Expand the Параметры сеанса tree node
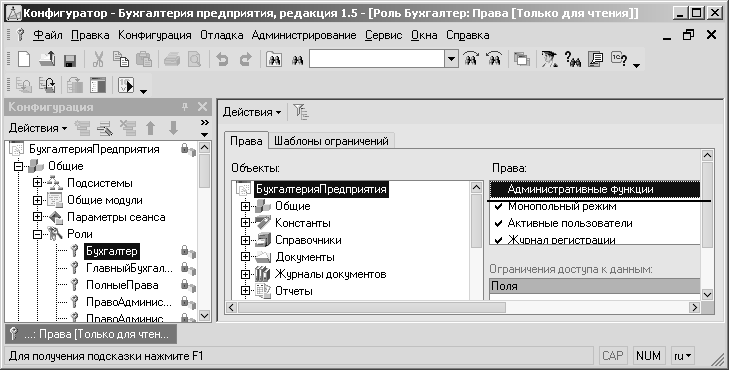Image resolution: width=729 pixels, height=370 pixels. (x=37, y=217)
